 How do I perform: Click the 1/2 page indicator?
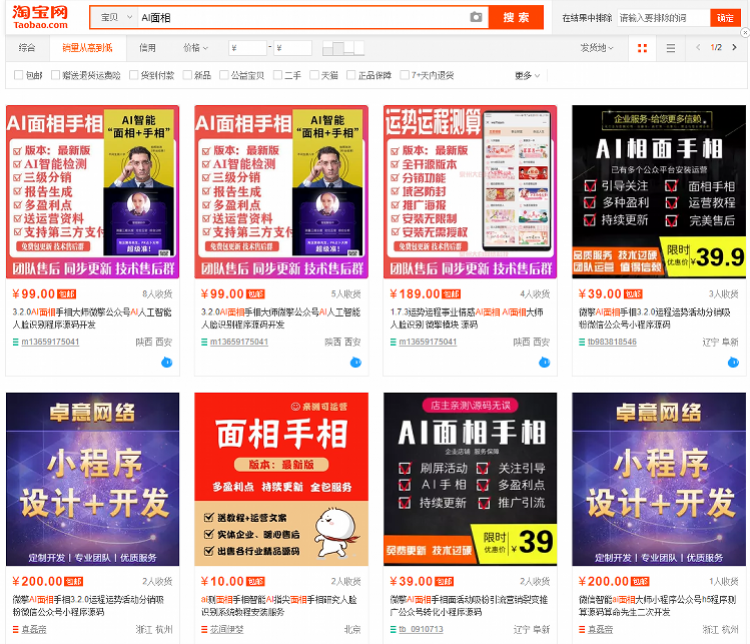click(x=716, y=47)
